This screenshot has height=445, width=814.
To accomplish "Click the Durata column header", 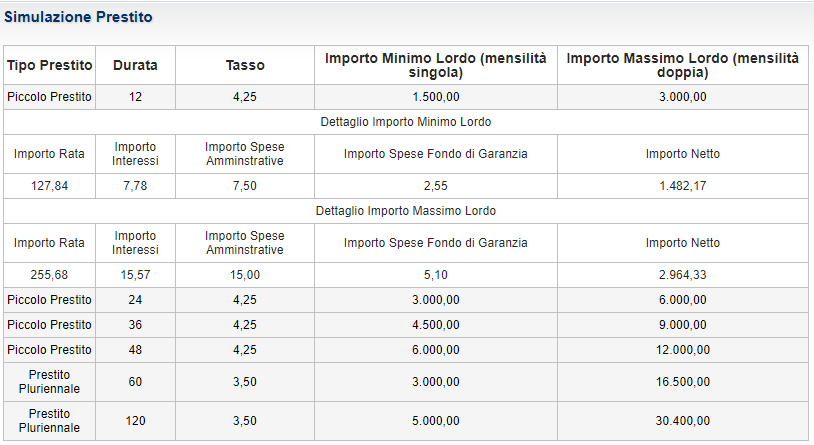I will click(x=135, y=65).
